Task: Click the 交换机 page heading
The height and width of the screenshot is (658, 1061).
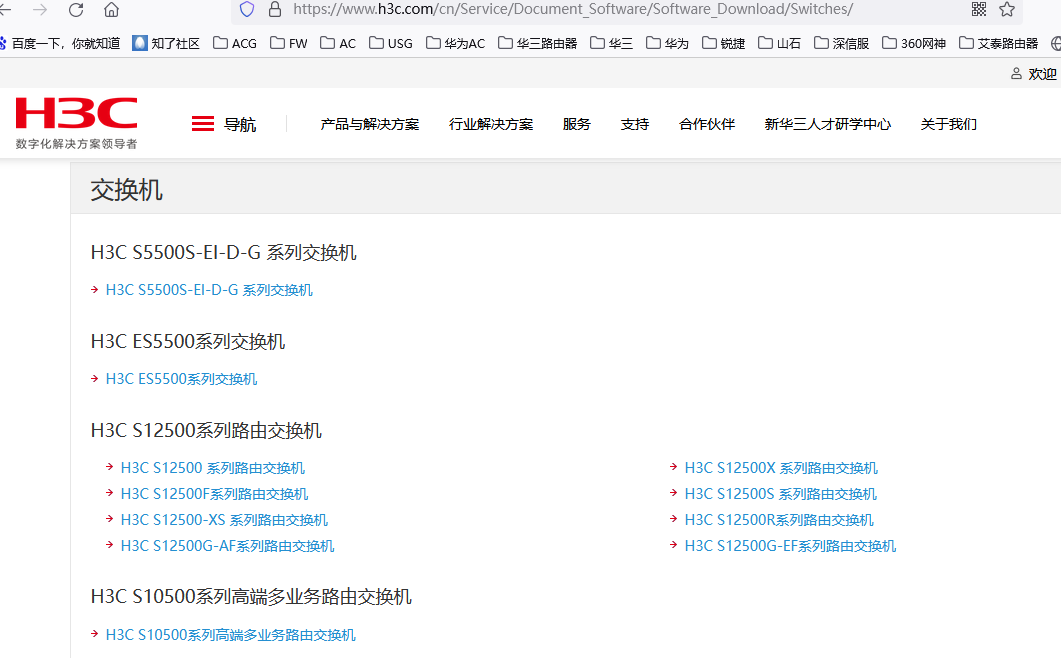Action: click(127, 190)
